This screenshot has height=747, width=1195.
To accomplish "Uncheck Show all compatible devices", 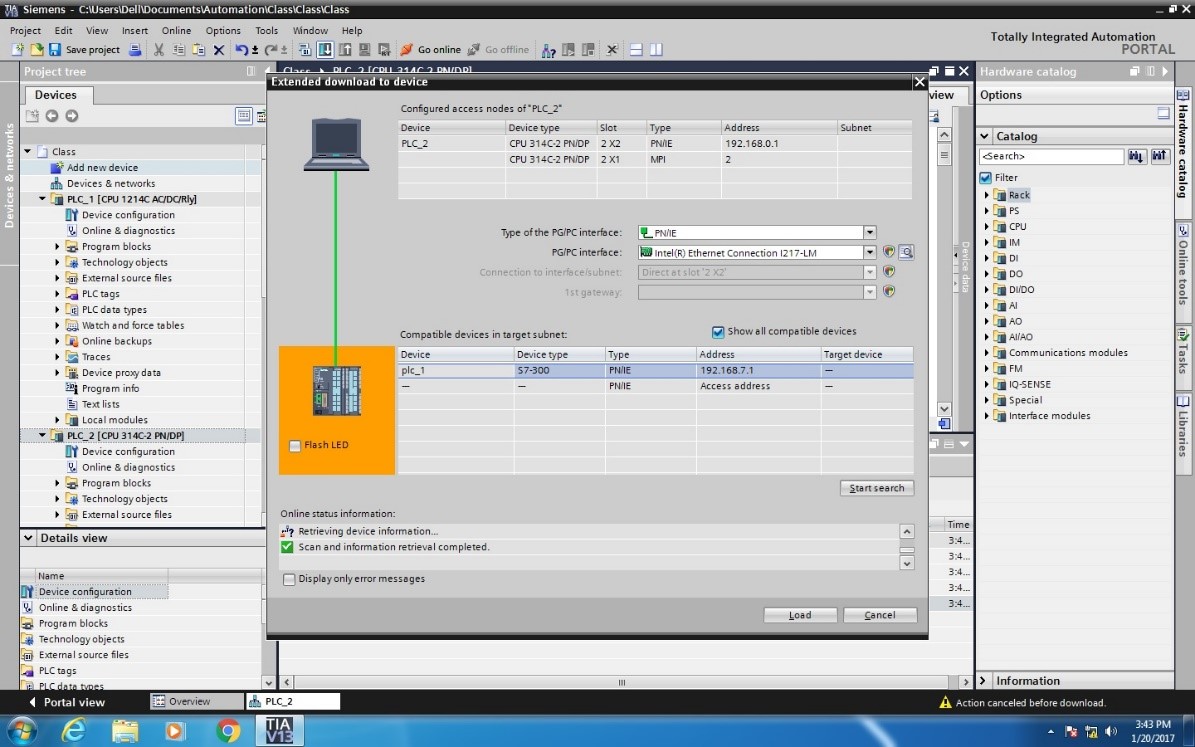I will coord(717,332).
